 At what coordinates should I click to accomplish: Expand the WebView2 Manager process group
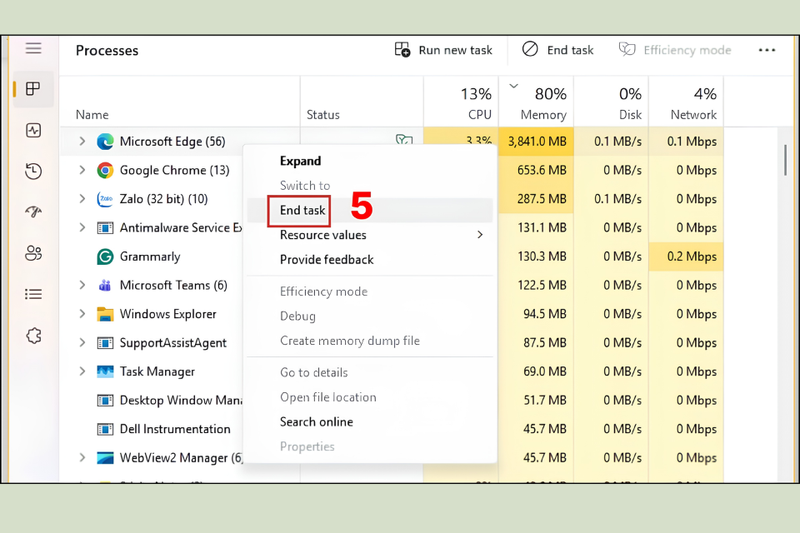[x=82, y=458]
